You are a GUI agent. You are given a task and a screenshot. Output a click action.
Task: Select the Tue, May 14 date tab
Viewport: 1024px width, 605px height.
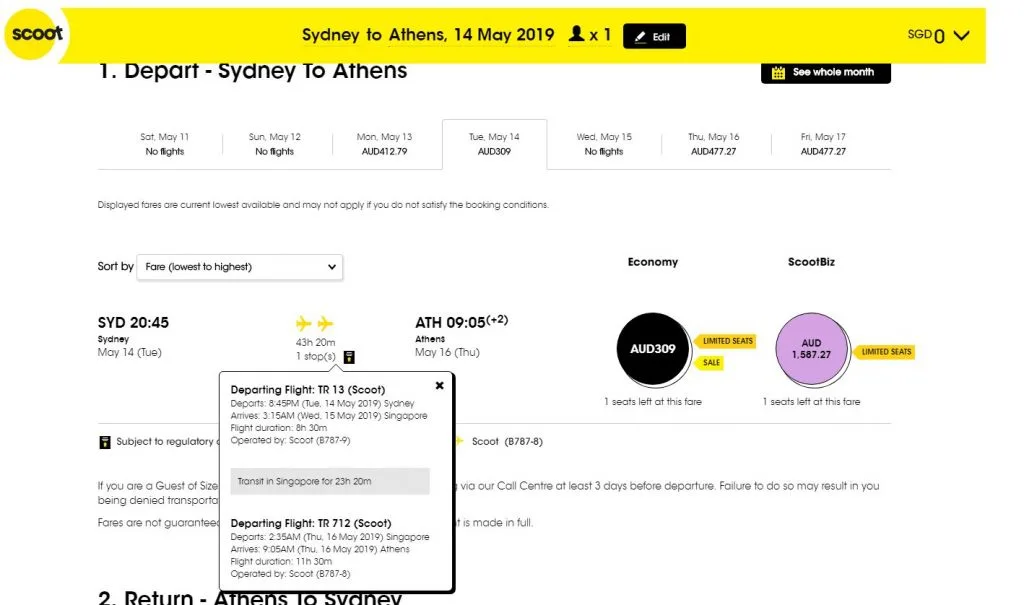coord(494,144)
